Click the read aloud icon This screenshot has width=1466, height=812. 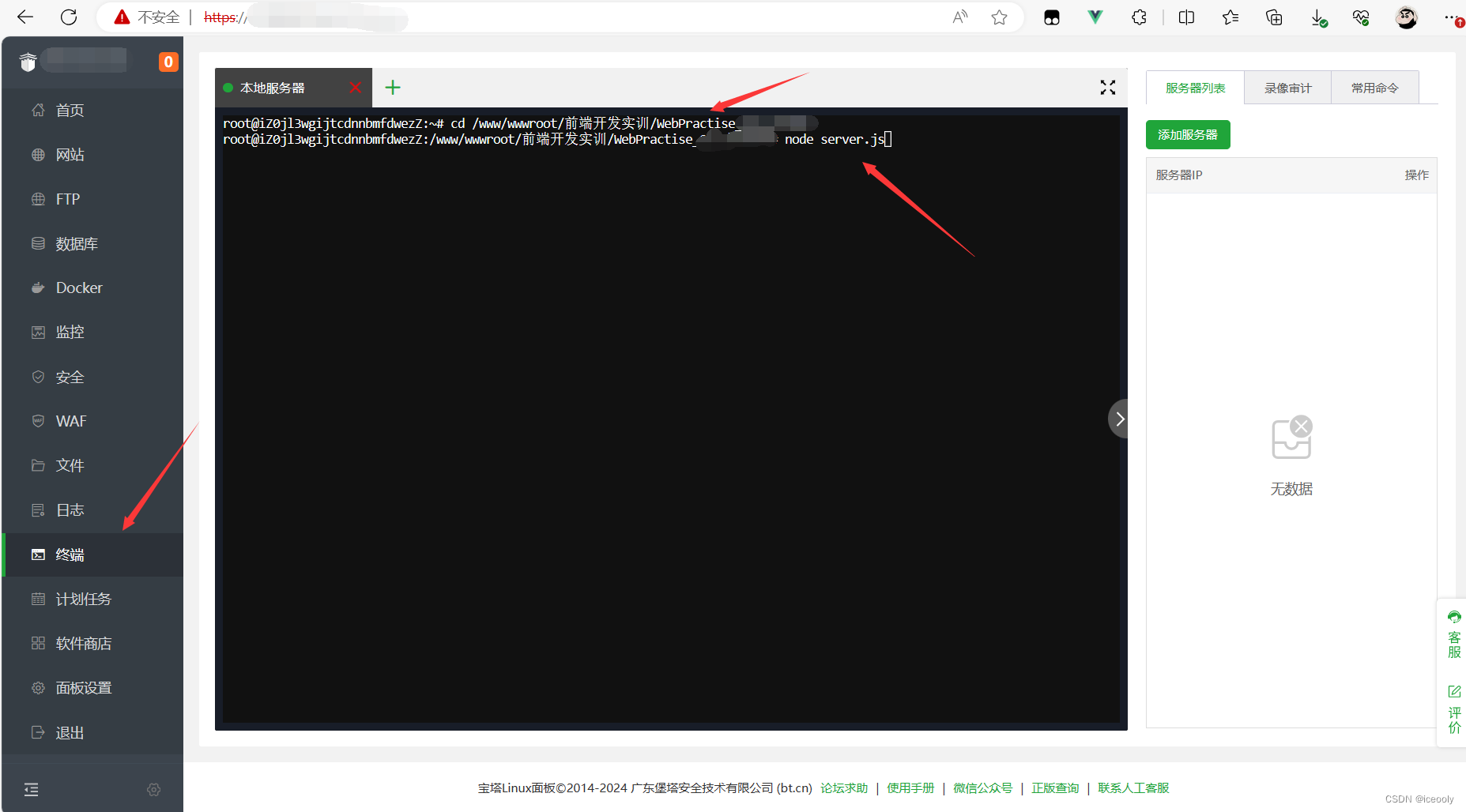point(960,17)
